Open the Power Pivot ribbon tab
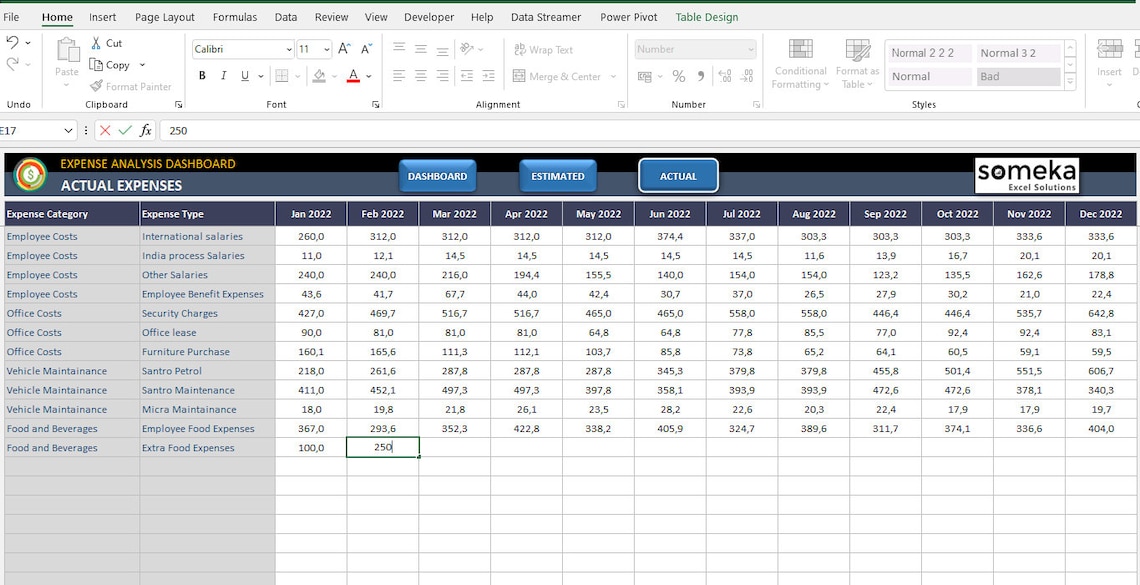 [x=628, y=17]
